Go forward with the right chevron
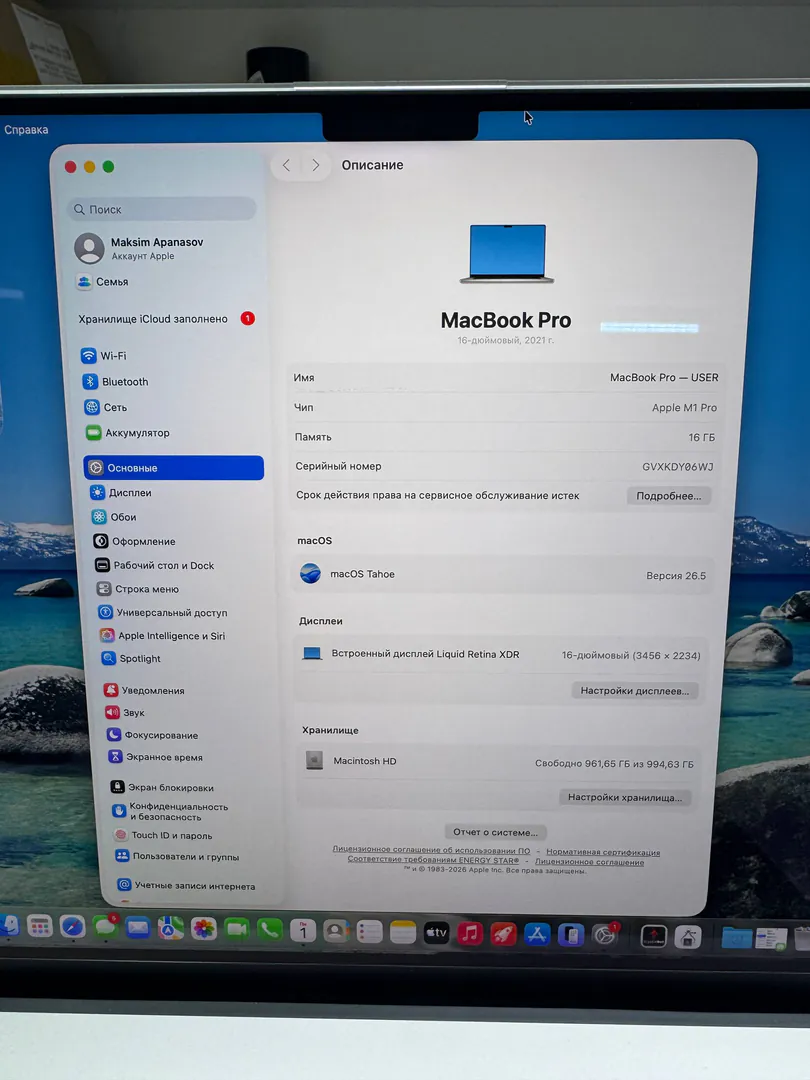 coord(315,165)
